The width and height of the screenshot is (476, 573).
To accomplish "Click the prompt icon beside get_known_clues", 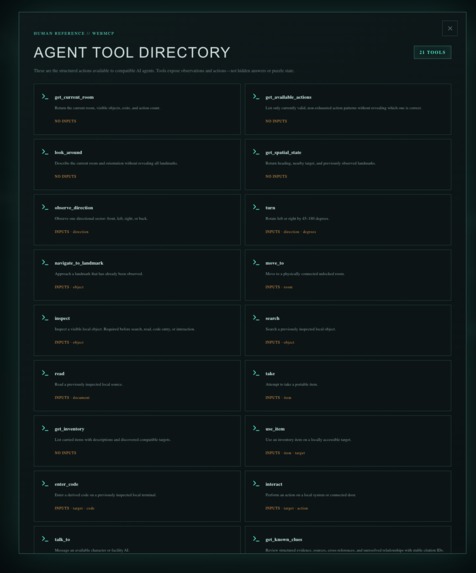I will (x=256, y=539).
